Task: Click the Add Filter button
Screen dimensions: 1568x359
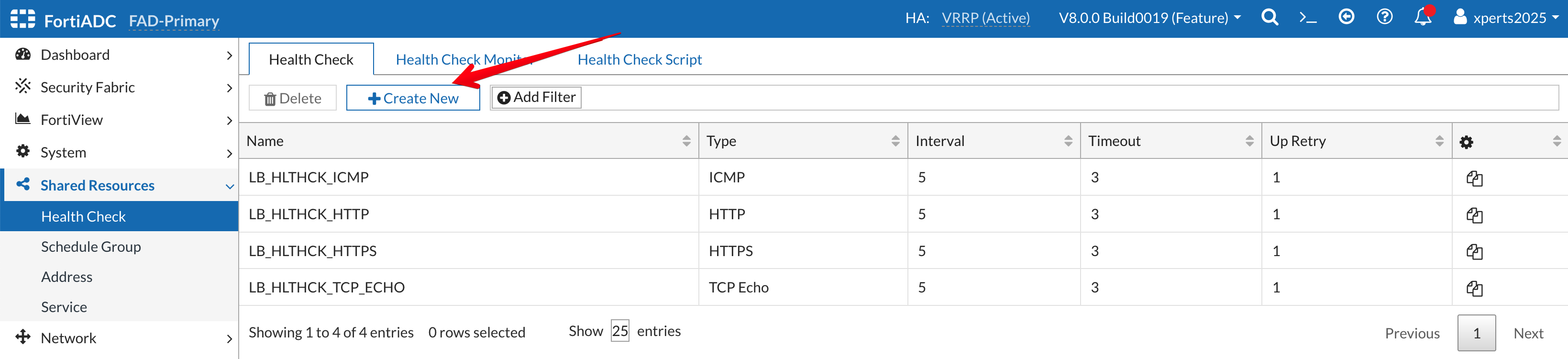Action: pyautogui.click(x=536, y=98)
